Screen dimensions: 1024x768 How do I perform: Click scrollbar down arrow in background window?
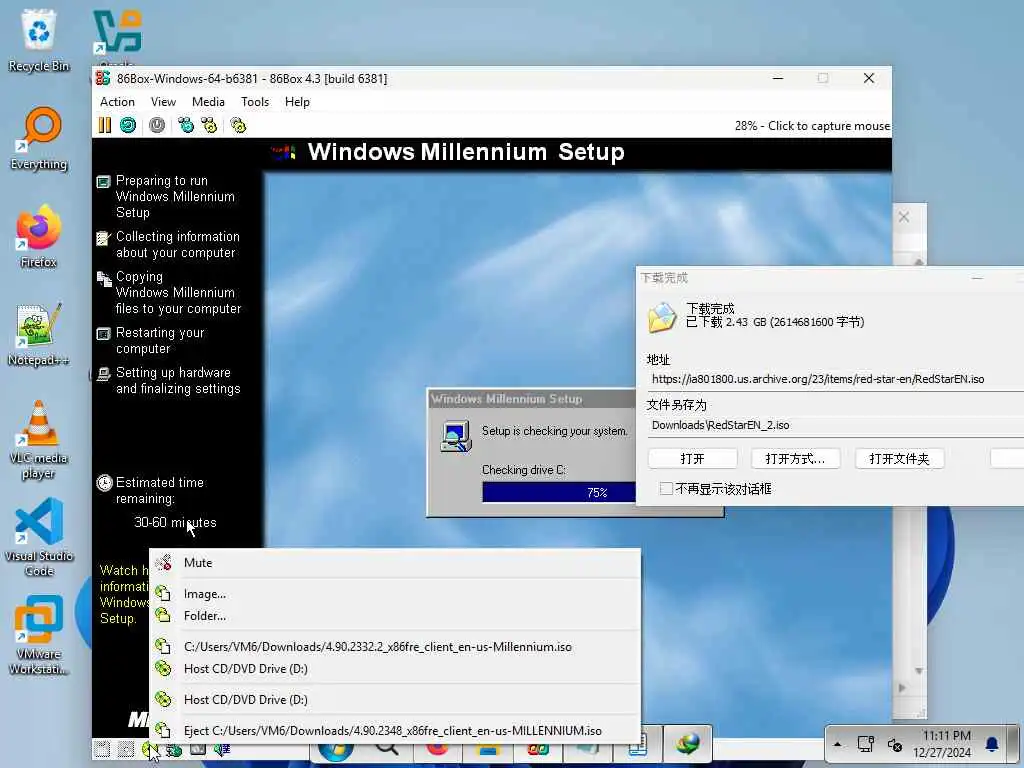(918, 671)
